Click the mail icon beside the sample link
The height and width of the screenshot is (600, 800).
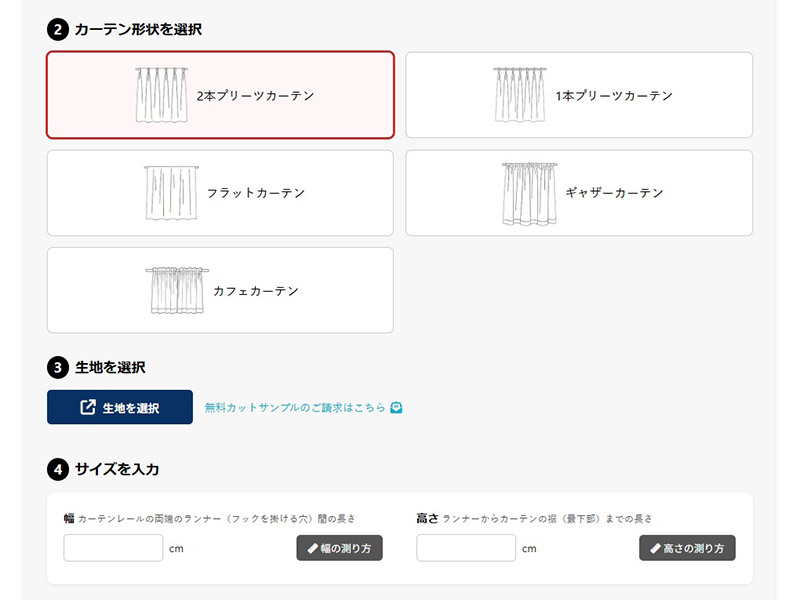[x=396, y=408]
